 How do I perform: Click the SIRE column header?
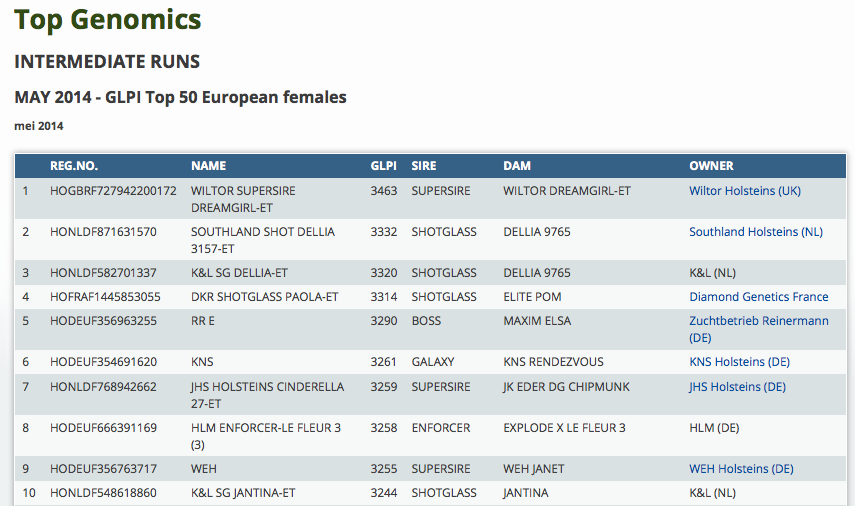[x=424, y=166]
